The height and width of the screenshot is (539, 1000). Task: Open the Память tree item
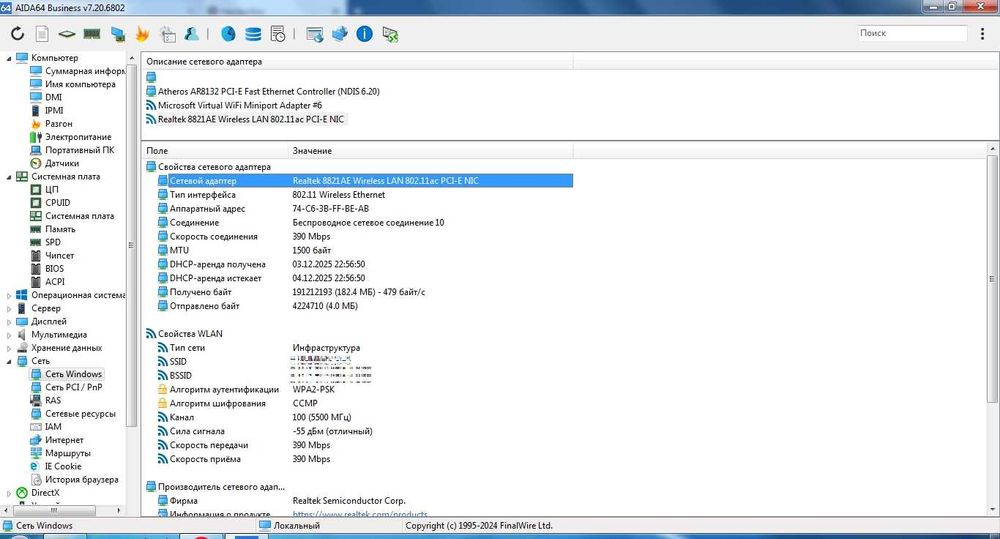[x=60, y=229]
